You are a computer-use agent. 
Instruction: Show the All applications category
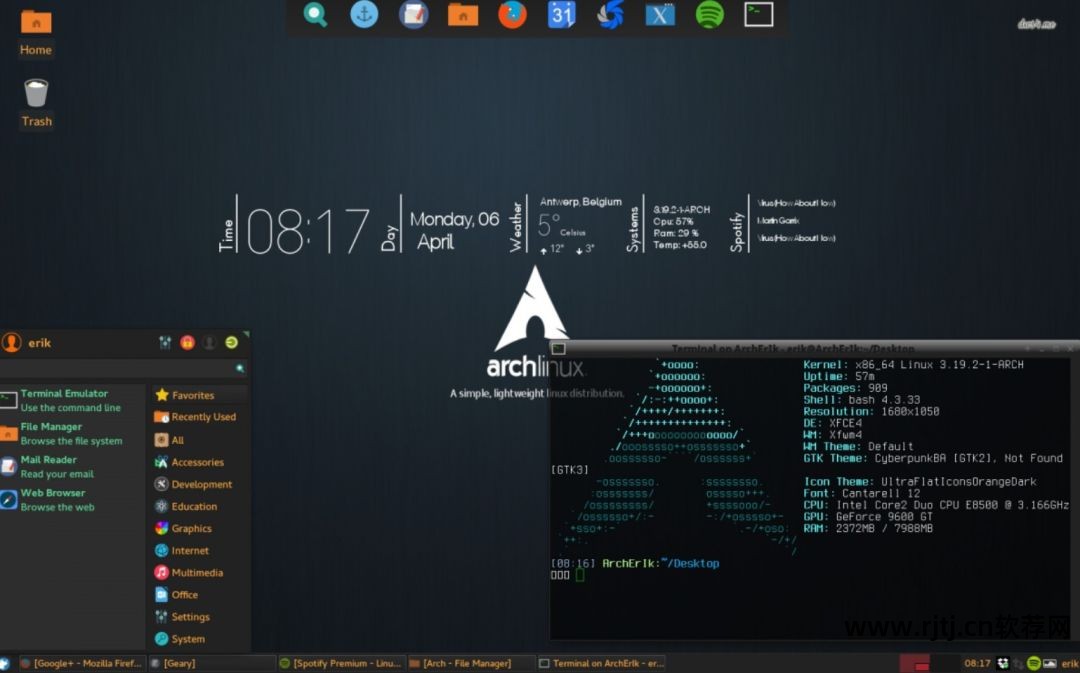click(200, 439)
